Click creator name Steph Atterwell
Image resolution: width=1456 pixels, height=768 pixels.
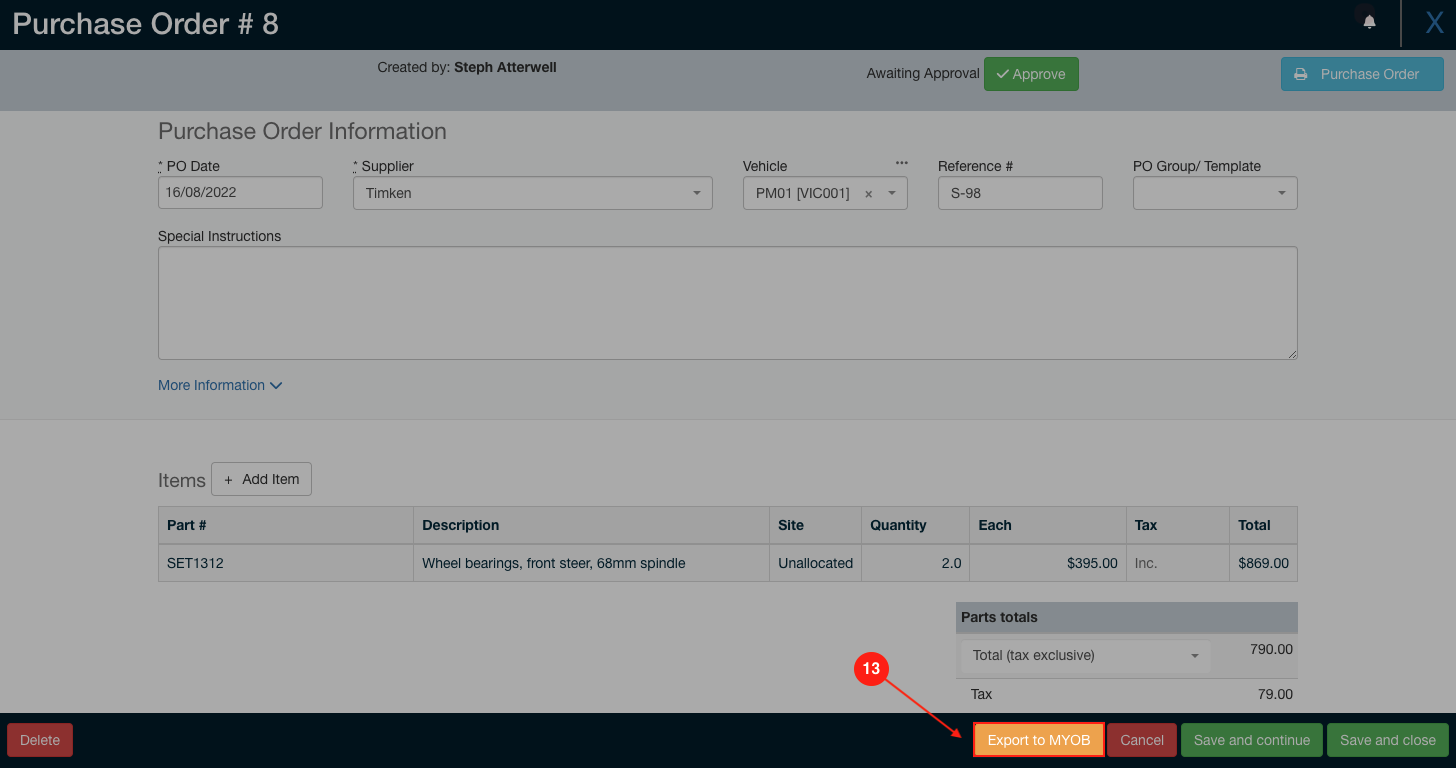(505, 67)
